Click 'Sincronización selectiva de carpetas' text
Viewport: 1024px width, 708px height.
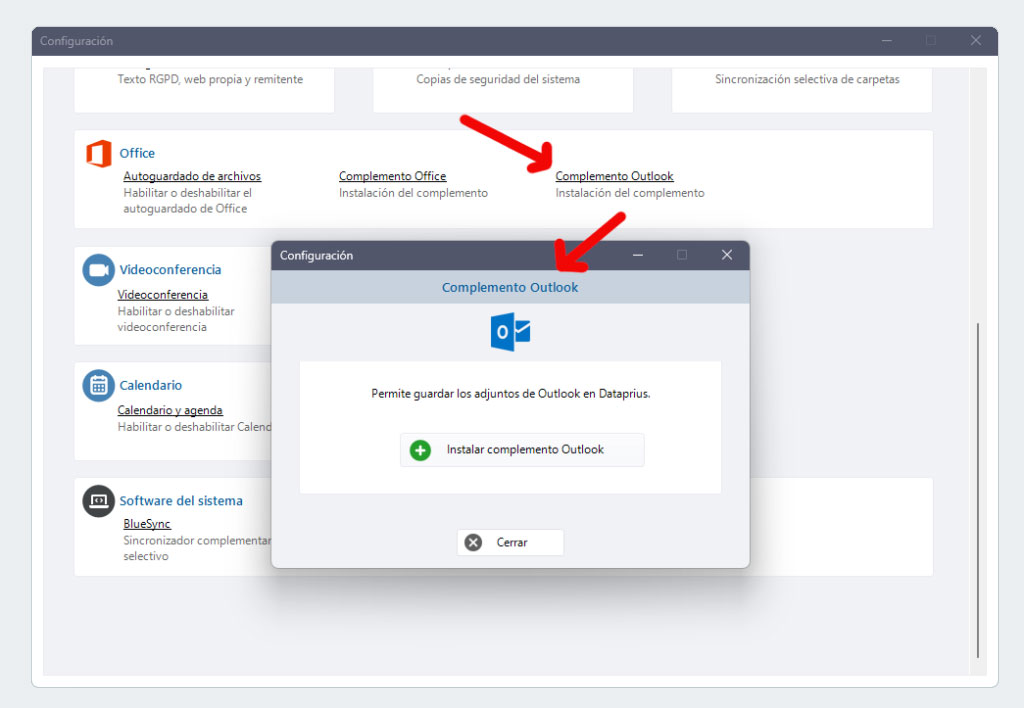click(x=807, y=79)
